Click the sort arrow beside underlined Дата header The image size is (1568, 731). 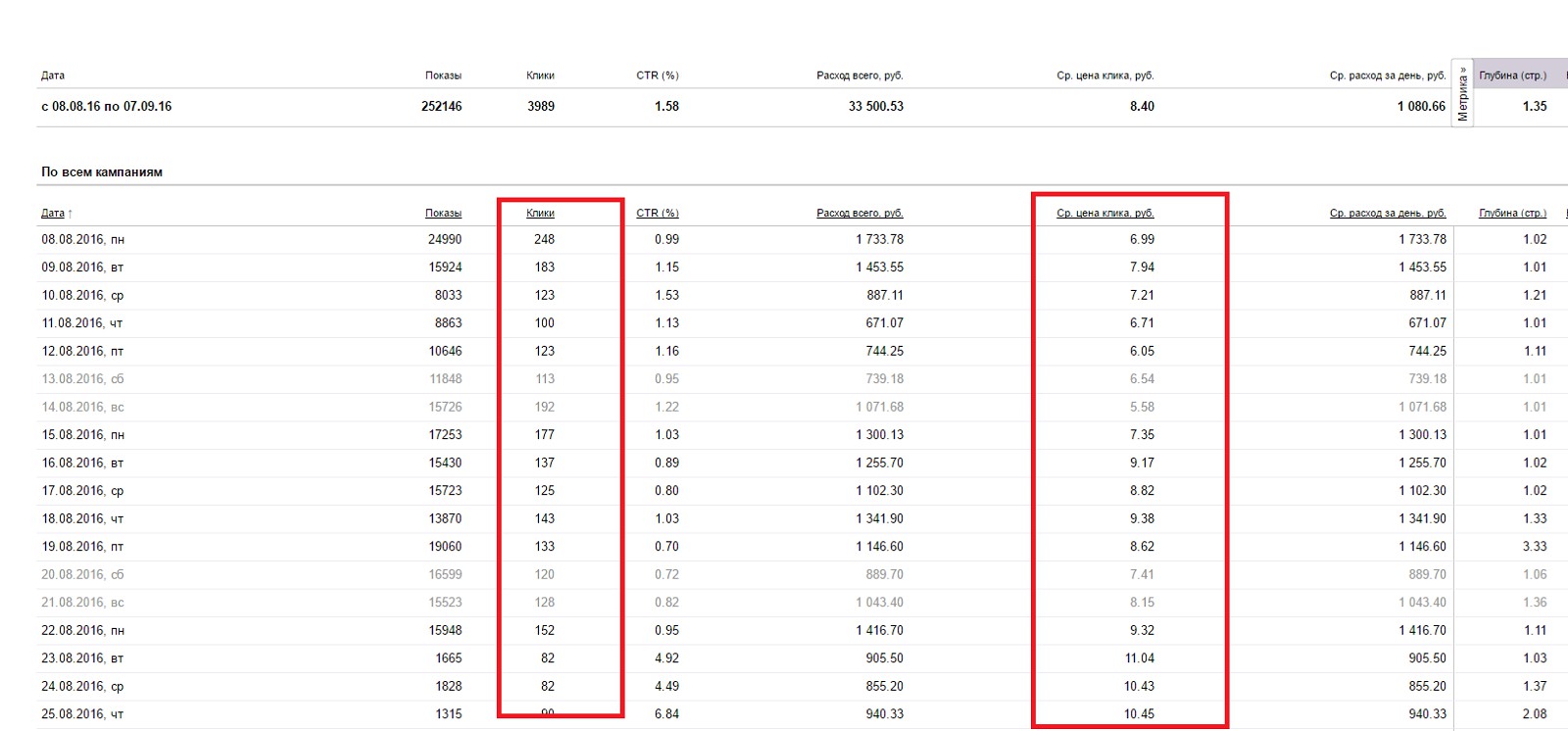[x=71, y=214]
